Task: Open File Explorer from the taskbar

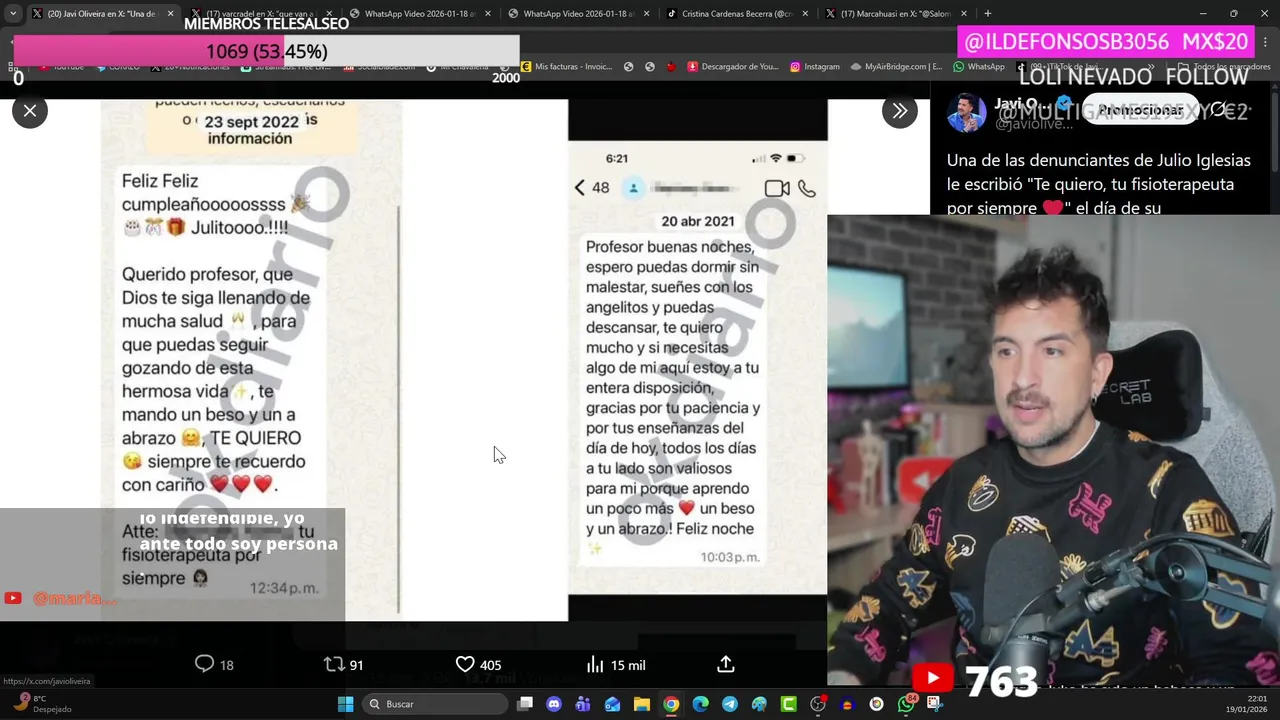Action: [x=642, y=704]
